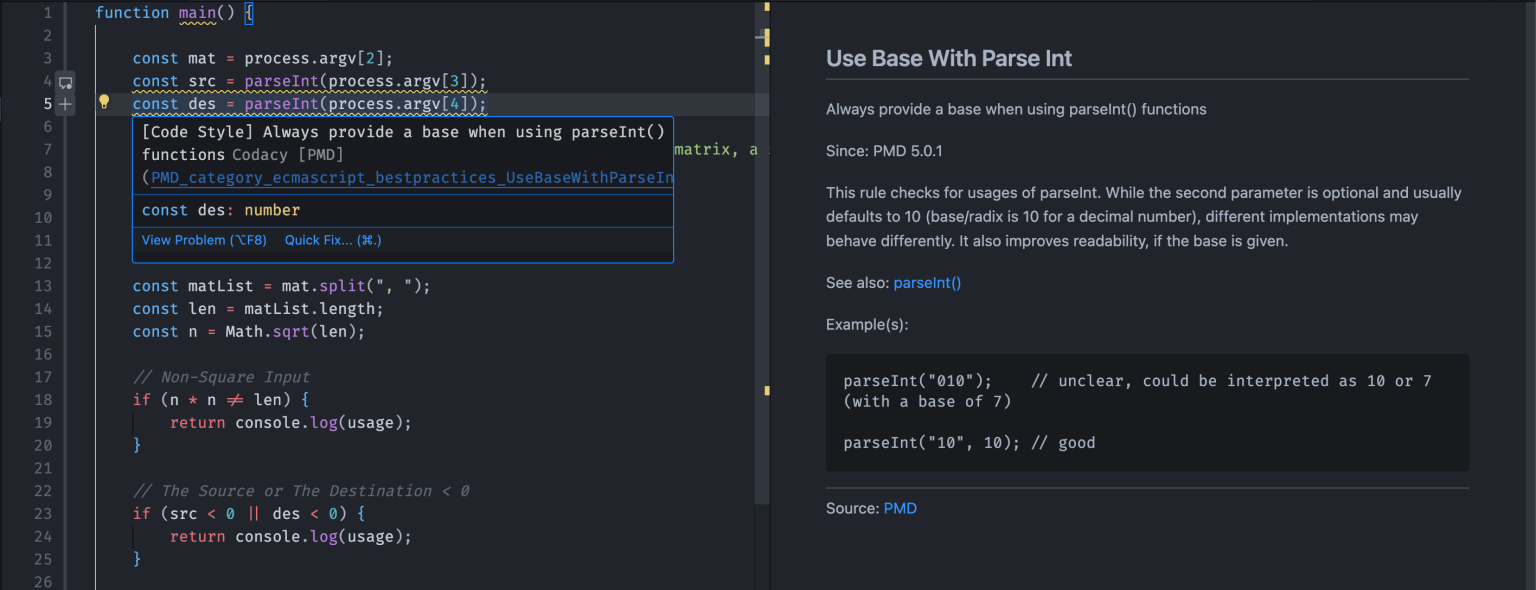Click the "const des: number" type hint in the popup
Screen dimensions: 1536x590
point(218,210)
